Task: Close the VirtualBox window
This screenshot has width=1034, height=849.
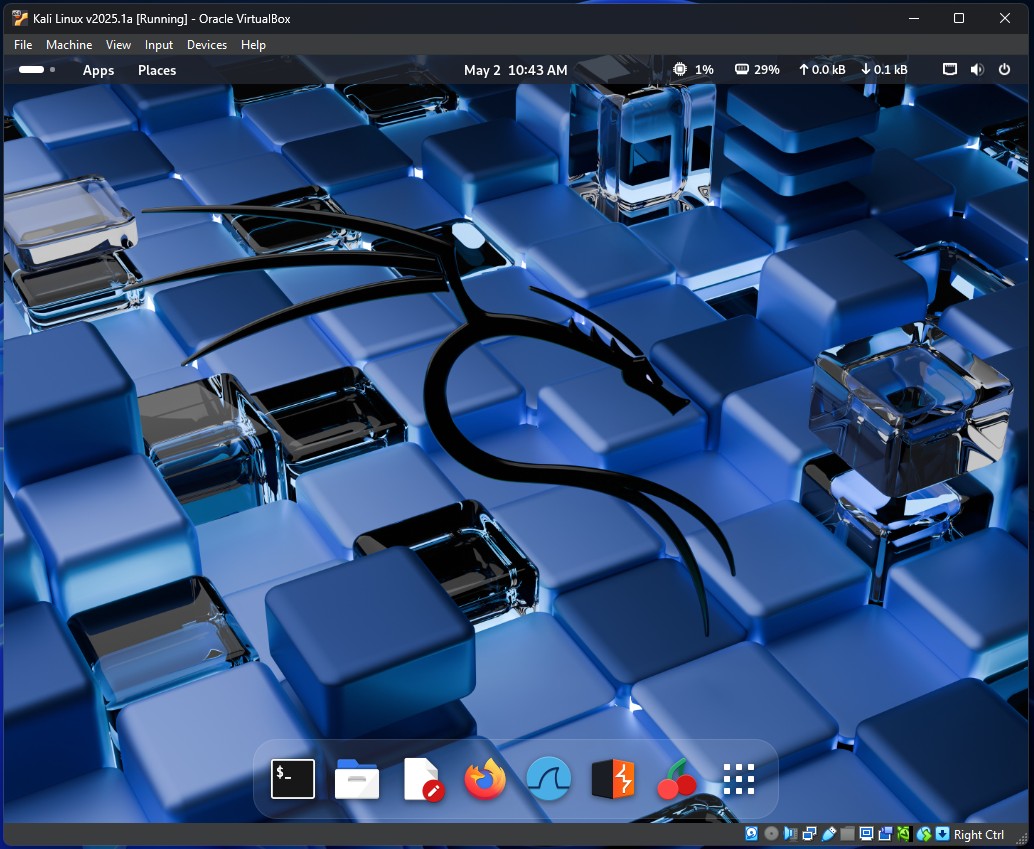Action: pos(1005,18)
